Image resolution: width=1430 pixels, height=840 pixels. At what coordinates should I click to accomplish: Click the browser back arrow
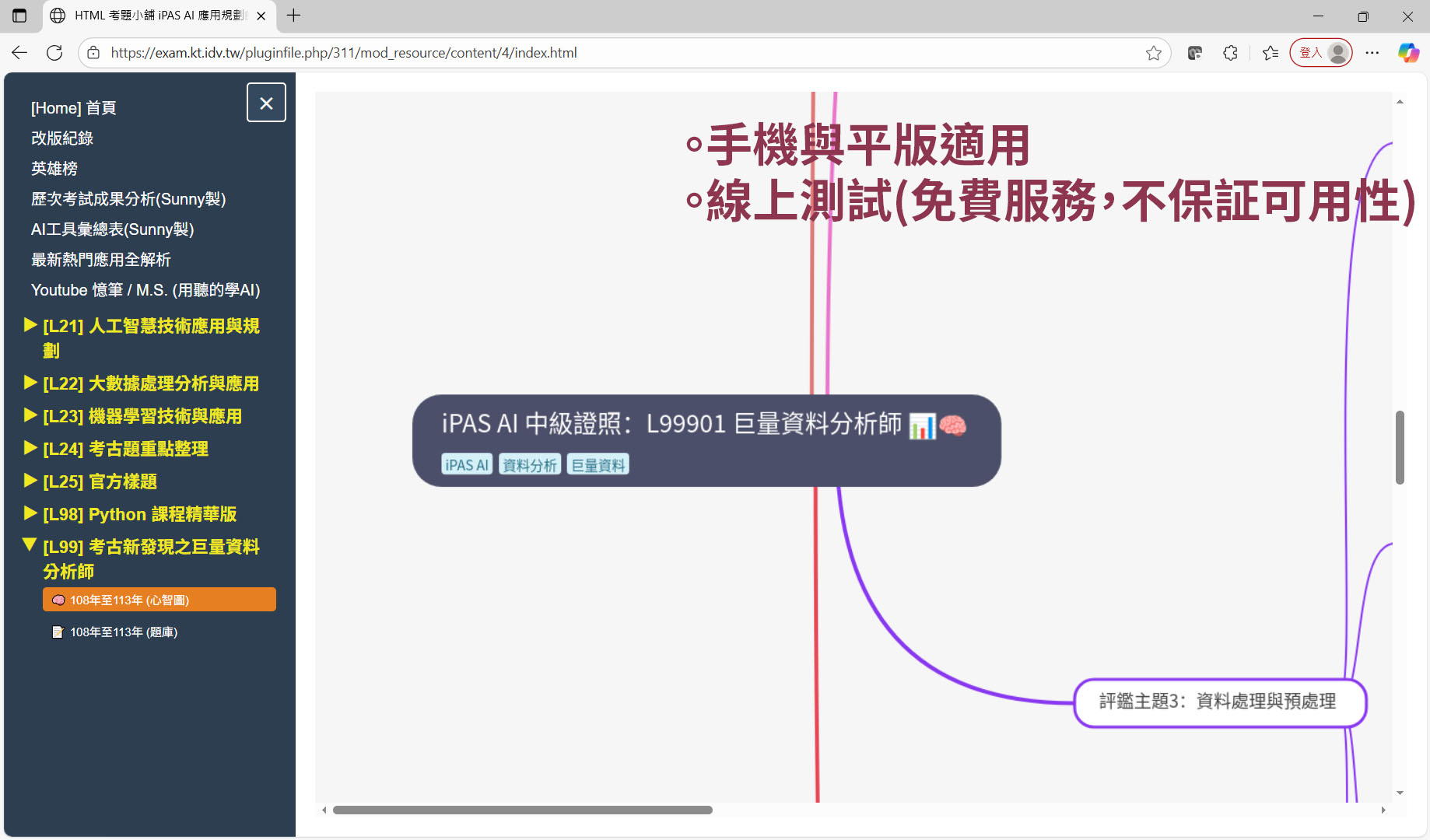click(x=19, y=53)
